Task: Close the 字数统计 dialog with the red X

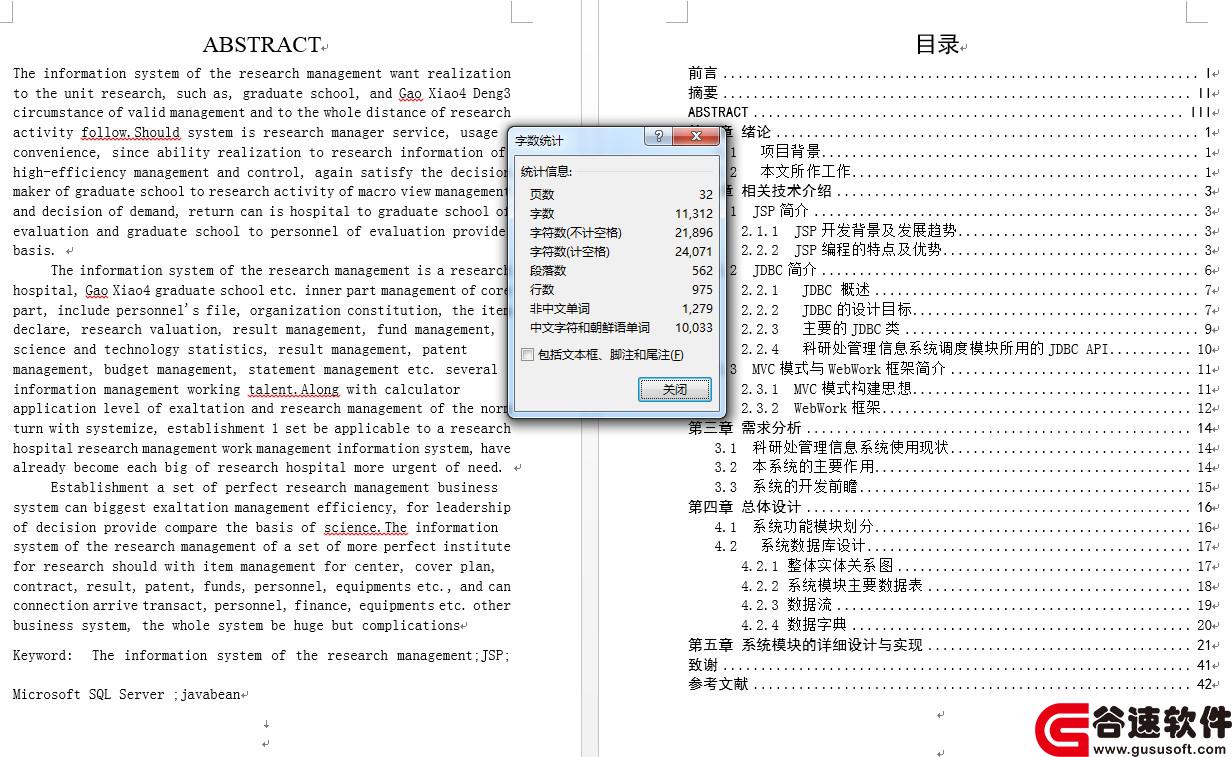Action: click(695, 137)
